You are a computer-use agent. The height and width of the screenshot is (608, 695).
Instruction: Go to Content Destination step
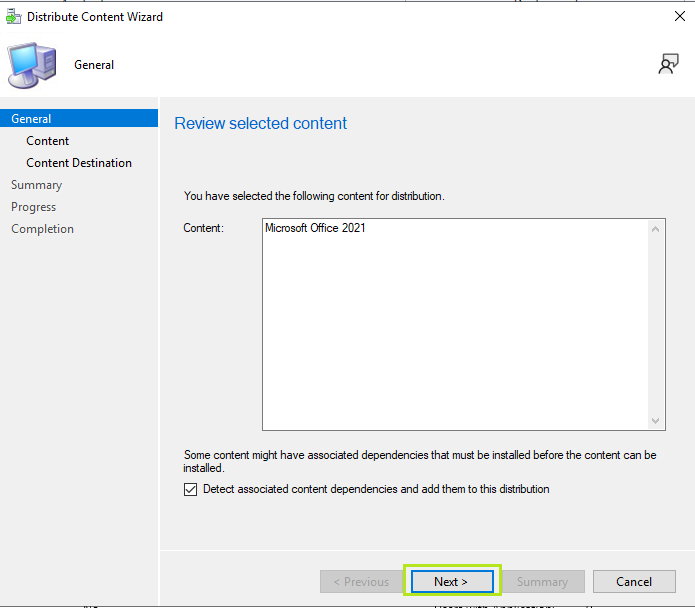click(x=79, y=163)
